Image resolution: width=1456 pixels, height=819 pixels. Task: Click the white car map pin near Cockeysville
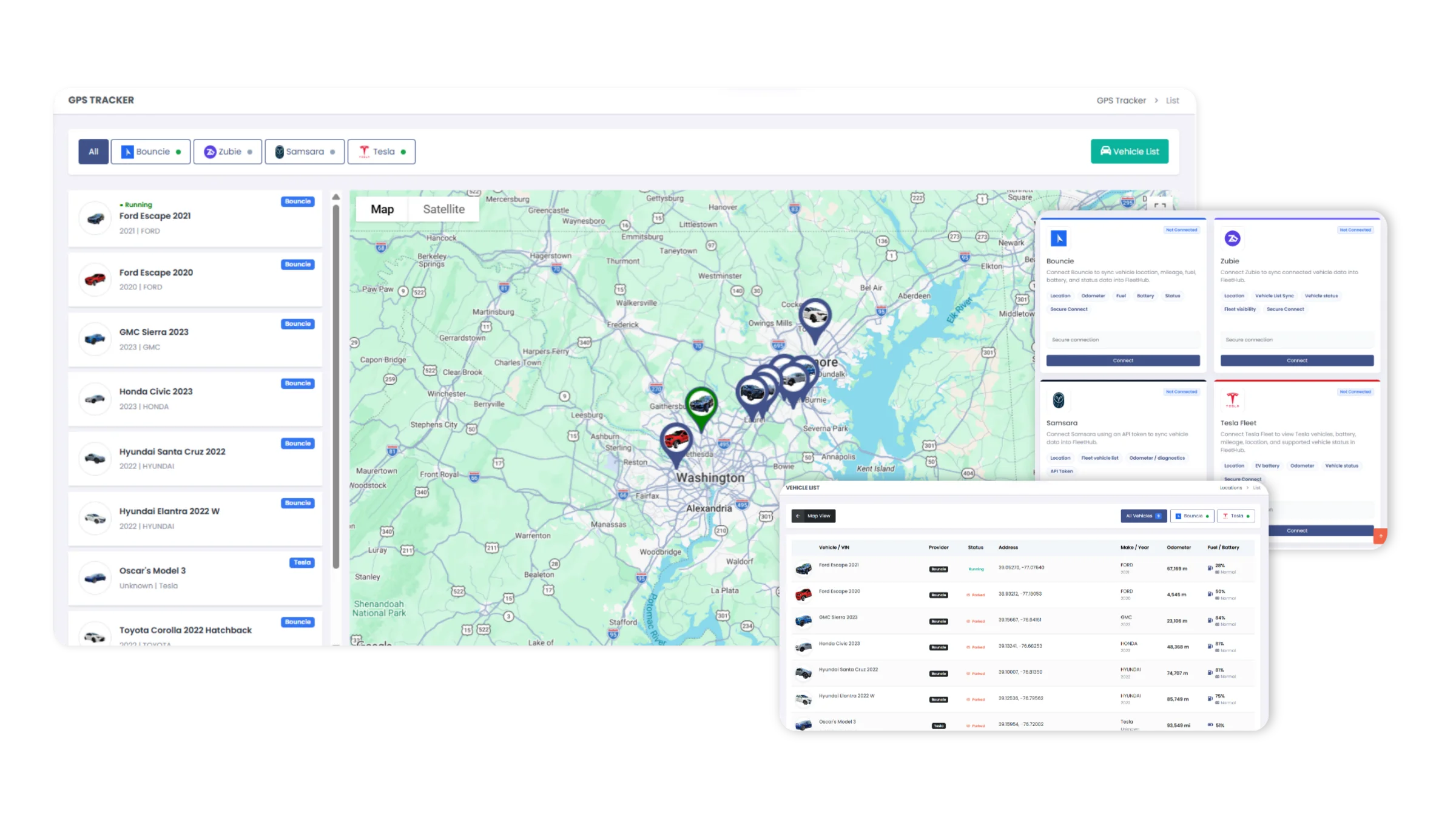pyautogui.click(x=815, y=317)
